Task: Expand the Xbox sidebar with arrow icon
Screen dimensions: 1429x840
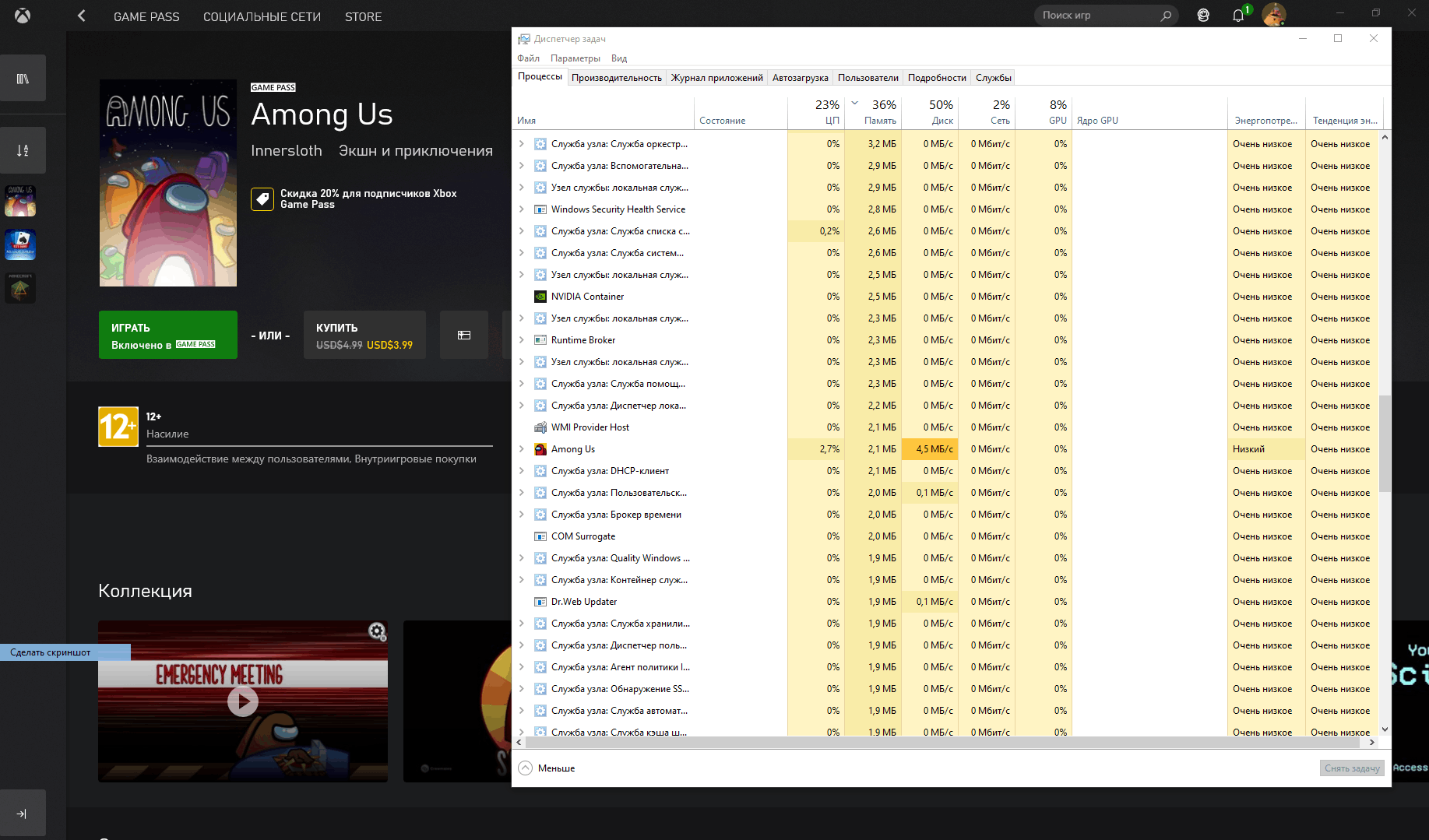Action: coord(23,813)
